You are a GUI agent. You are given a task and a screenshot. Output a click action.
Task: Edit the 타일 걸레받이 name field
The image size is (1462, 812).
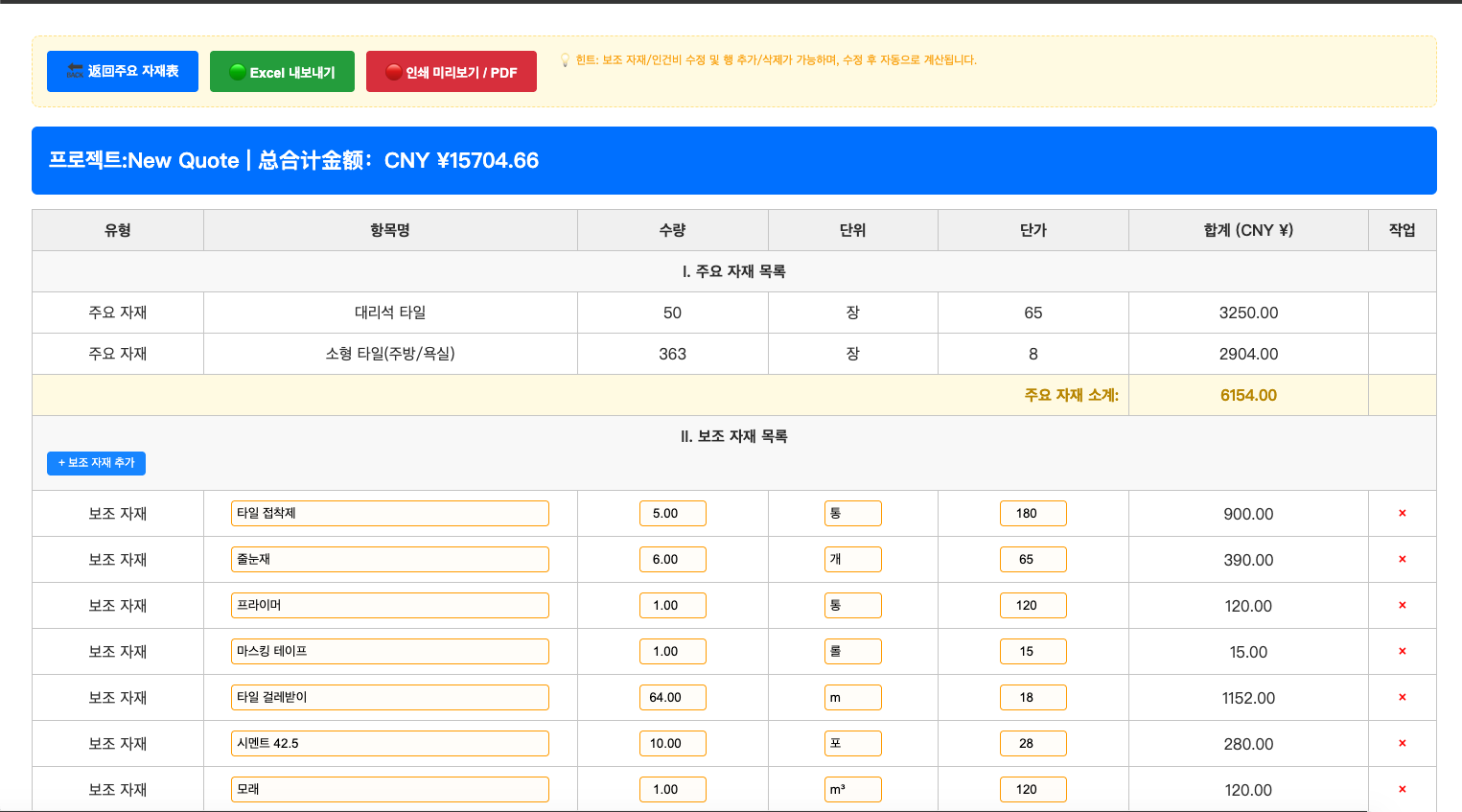click(390, 697)
